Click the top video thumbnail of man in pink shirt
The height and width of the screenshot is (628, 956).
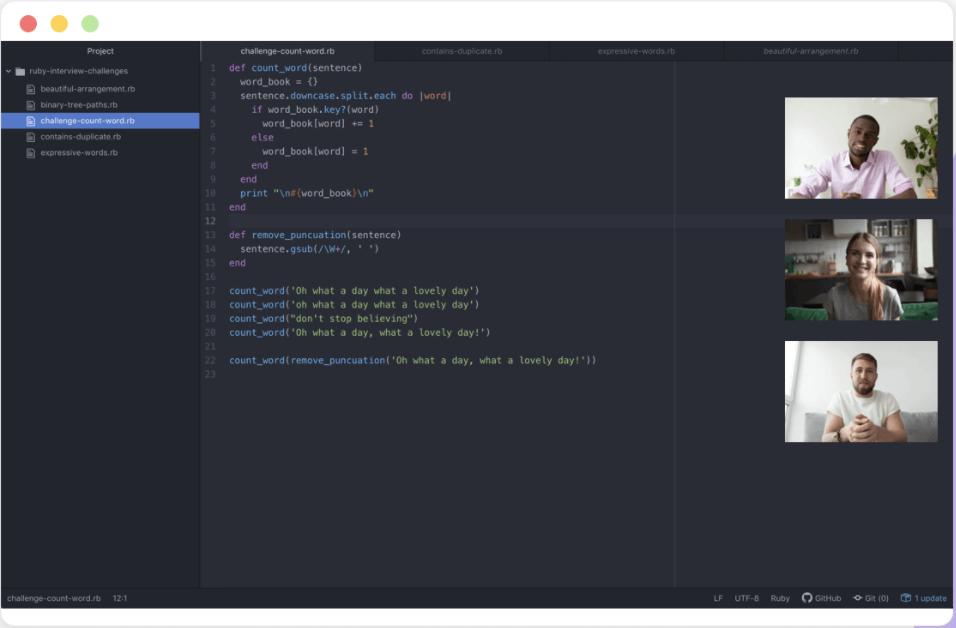pos(861,148)
